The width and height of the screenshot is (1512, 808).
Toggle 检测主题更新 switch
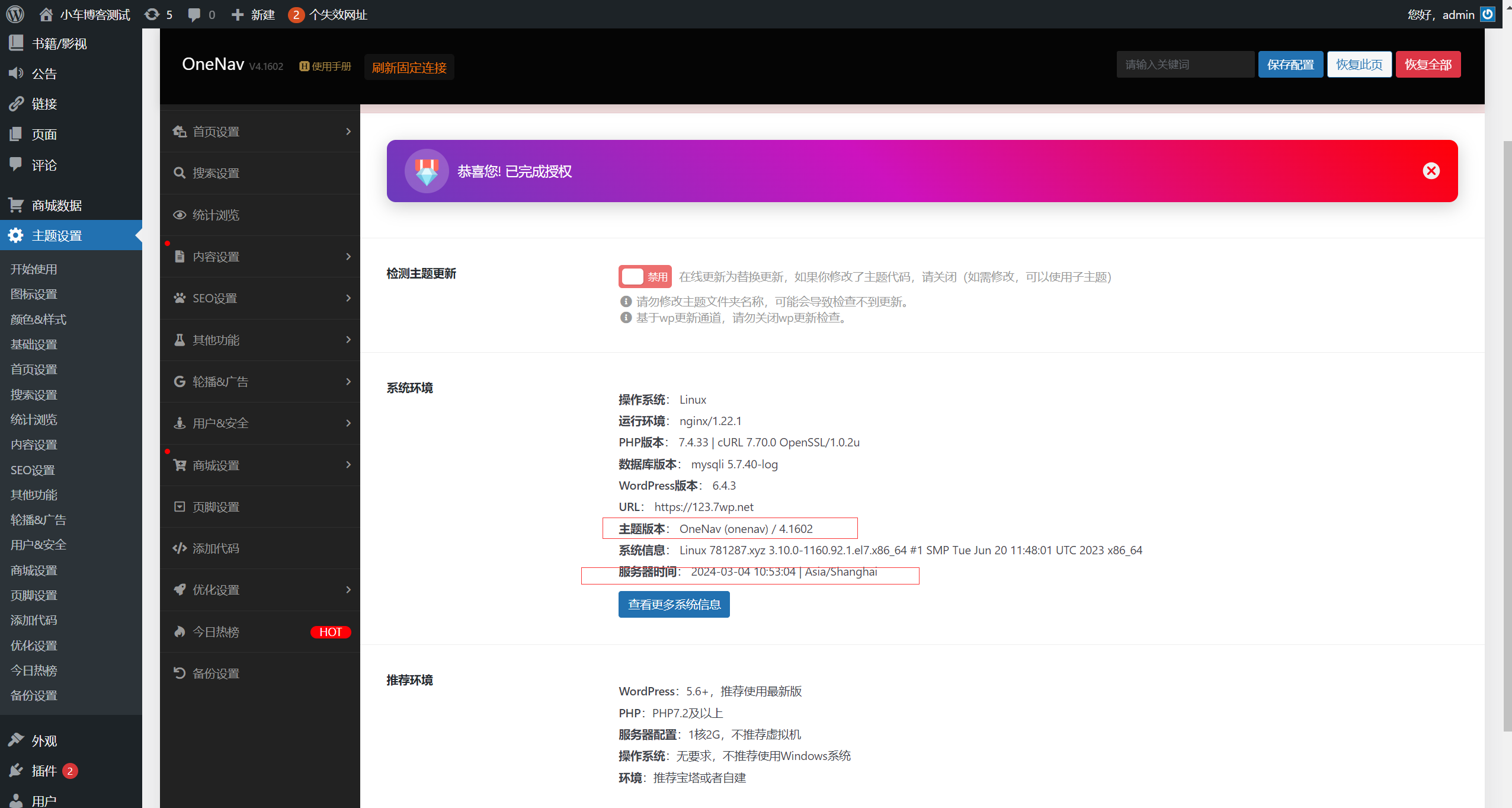coord(645,276)
